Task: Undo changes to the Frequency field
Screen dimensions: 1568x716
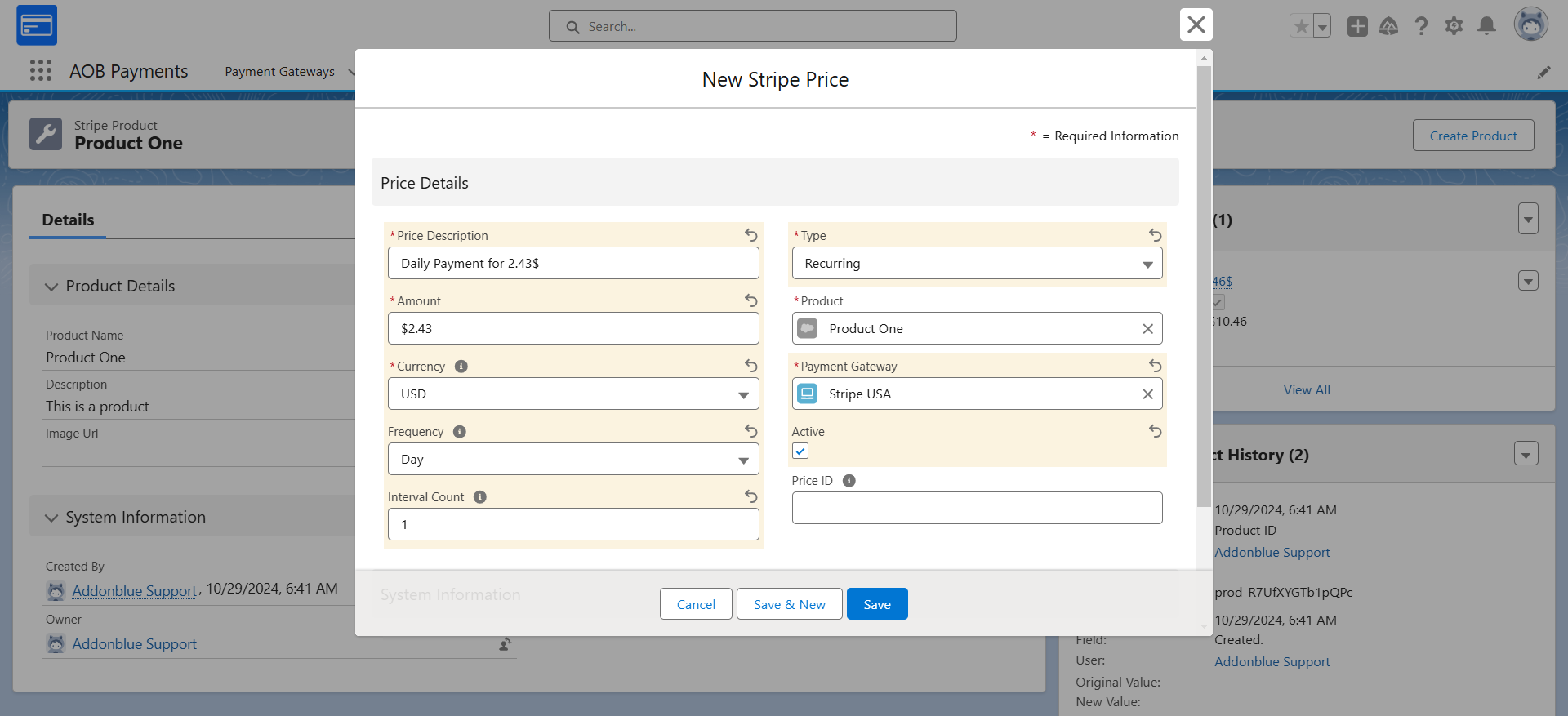Action: click(x=751, y=431)
